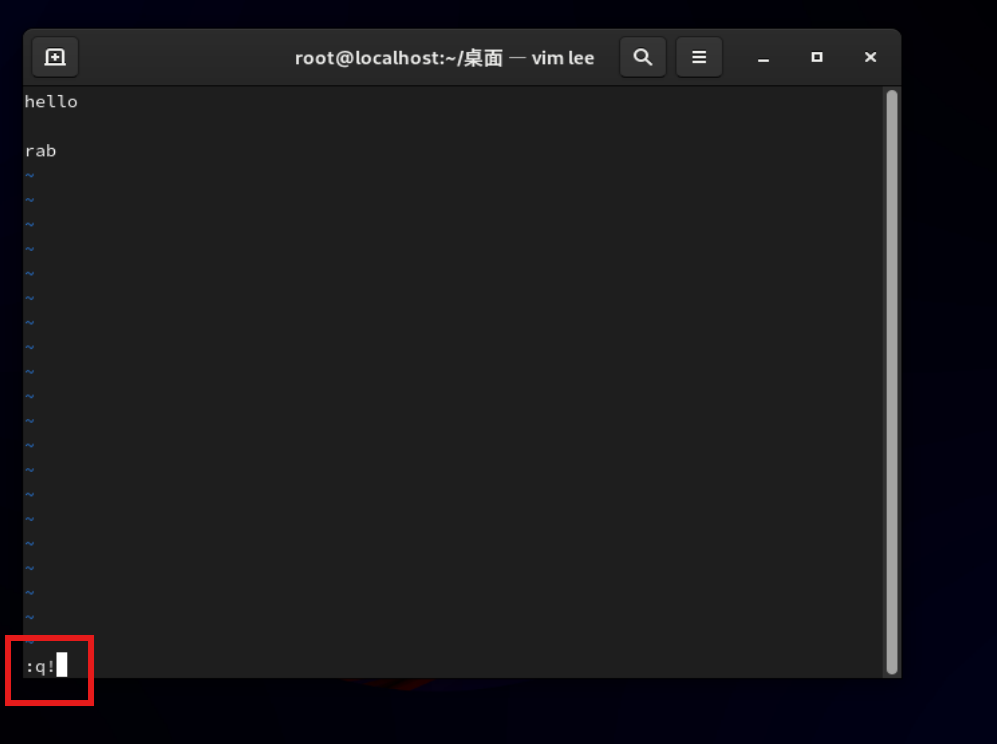Open the hamburger menu button
The image size is (997, 744).
[699, 57]
